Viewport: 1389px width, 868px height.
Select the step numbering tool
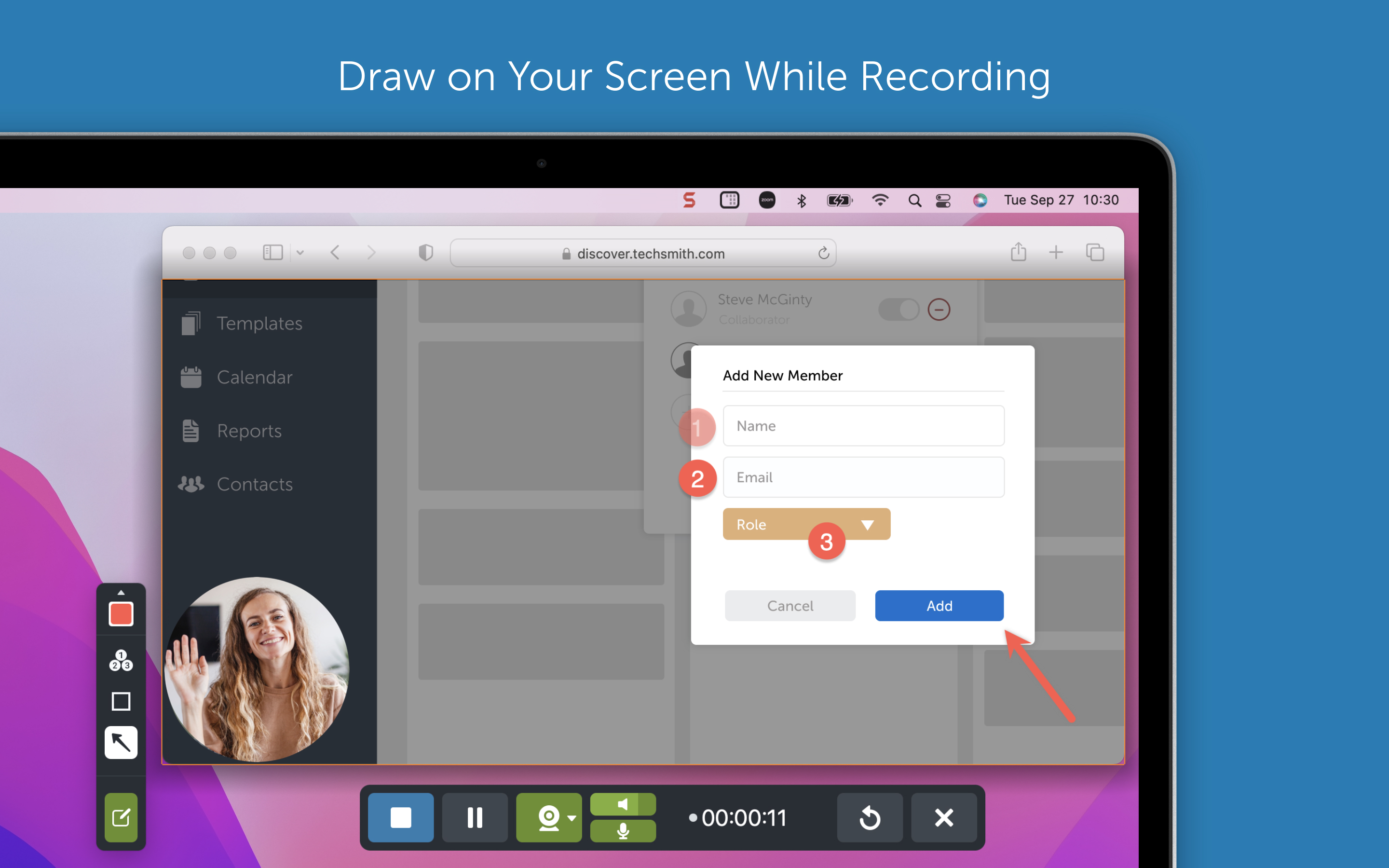pyautogui.click(x=120, y=661)
